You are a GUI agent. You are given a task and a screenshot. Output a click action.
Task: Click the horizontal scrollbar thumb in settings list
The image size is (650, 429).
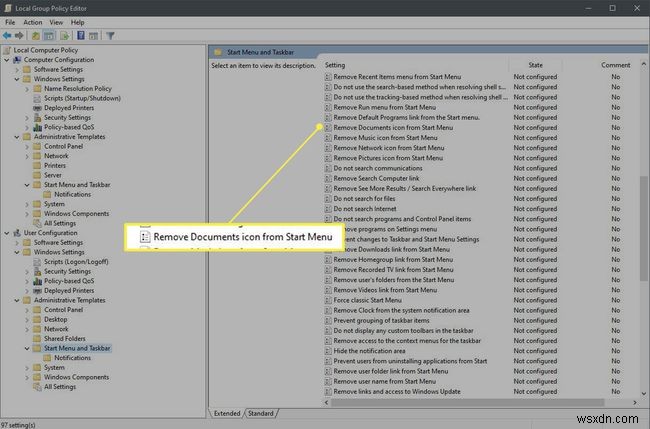(x=467, y=402)
